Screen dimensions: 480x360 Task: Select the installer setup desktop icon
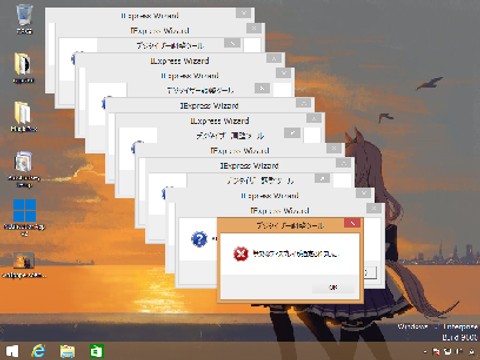coord(24,169)
